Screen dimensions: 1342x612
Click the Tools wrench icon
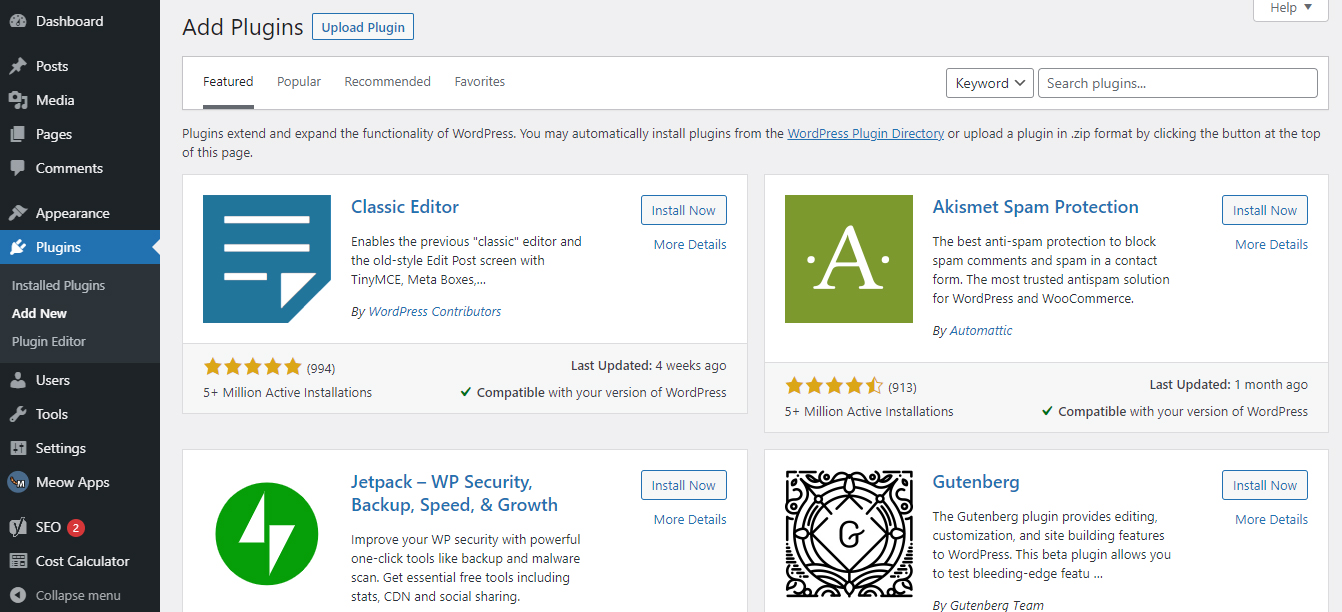[x=18, y=414]
